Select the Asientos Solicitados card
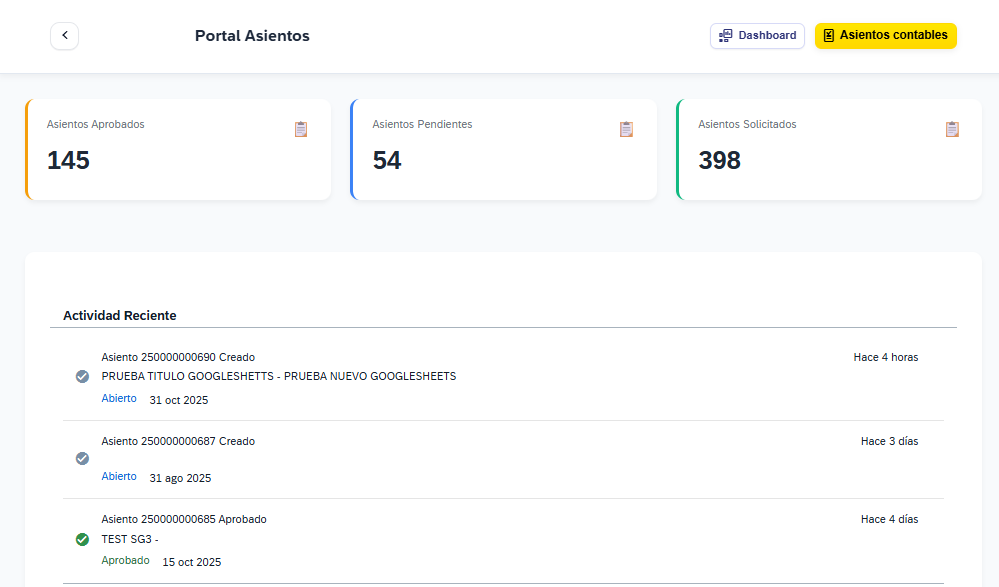Screen dimensions: 999x587 829,150
